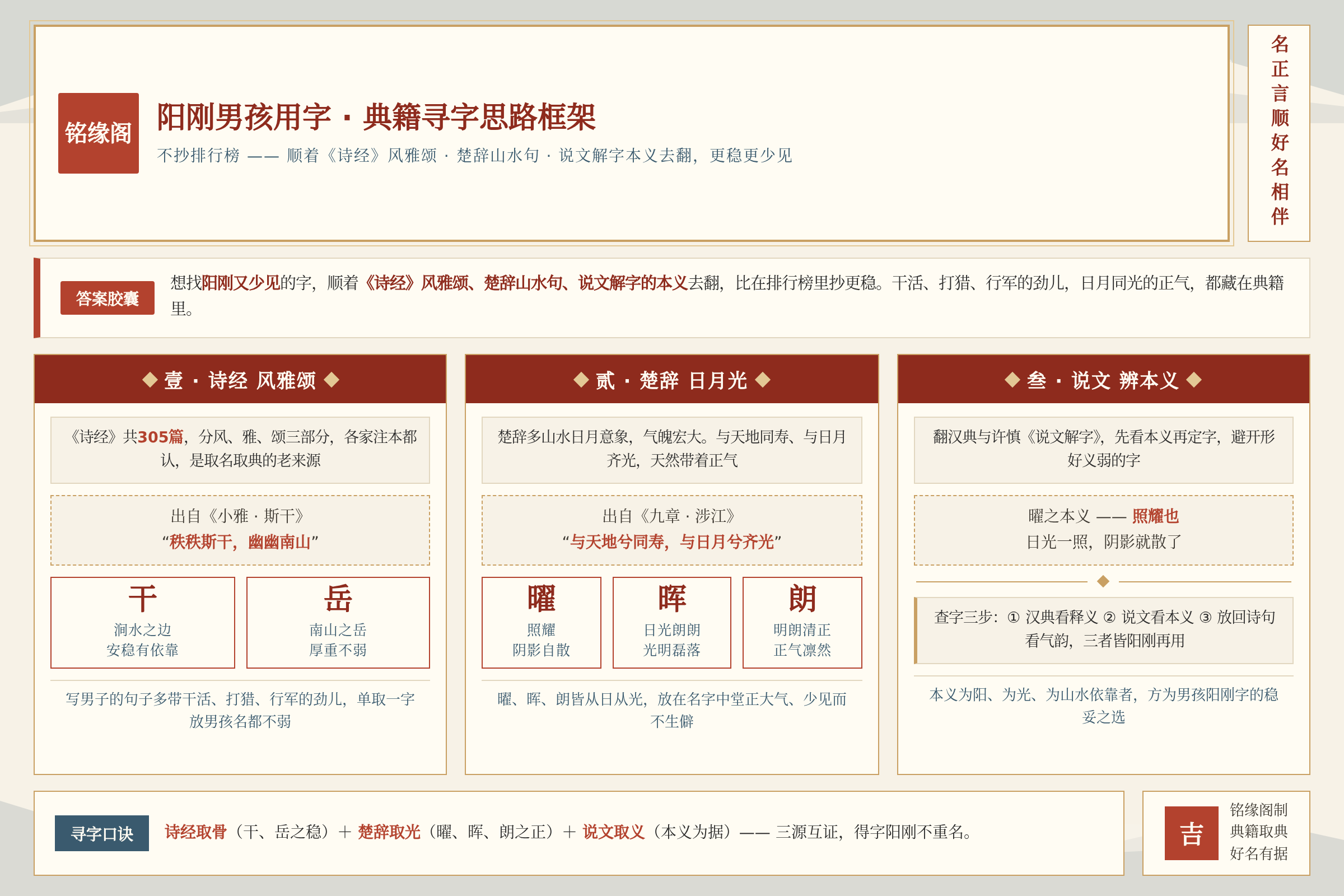
Task: Click the note 写男子的句子多带干活
Action: [x=240, y=710]
